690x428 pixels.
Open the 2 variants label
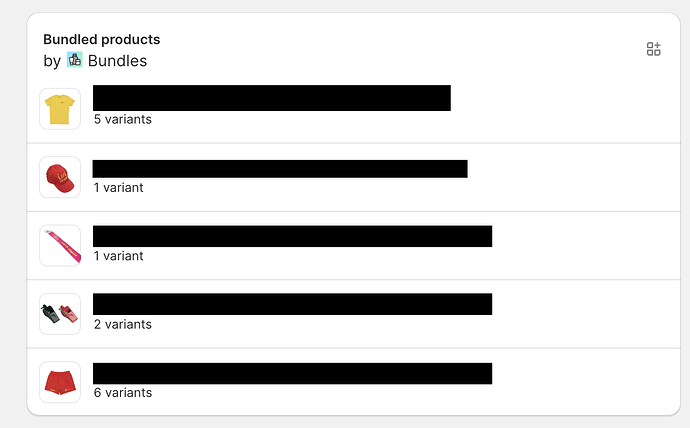[x=122, y=324]
